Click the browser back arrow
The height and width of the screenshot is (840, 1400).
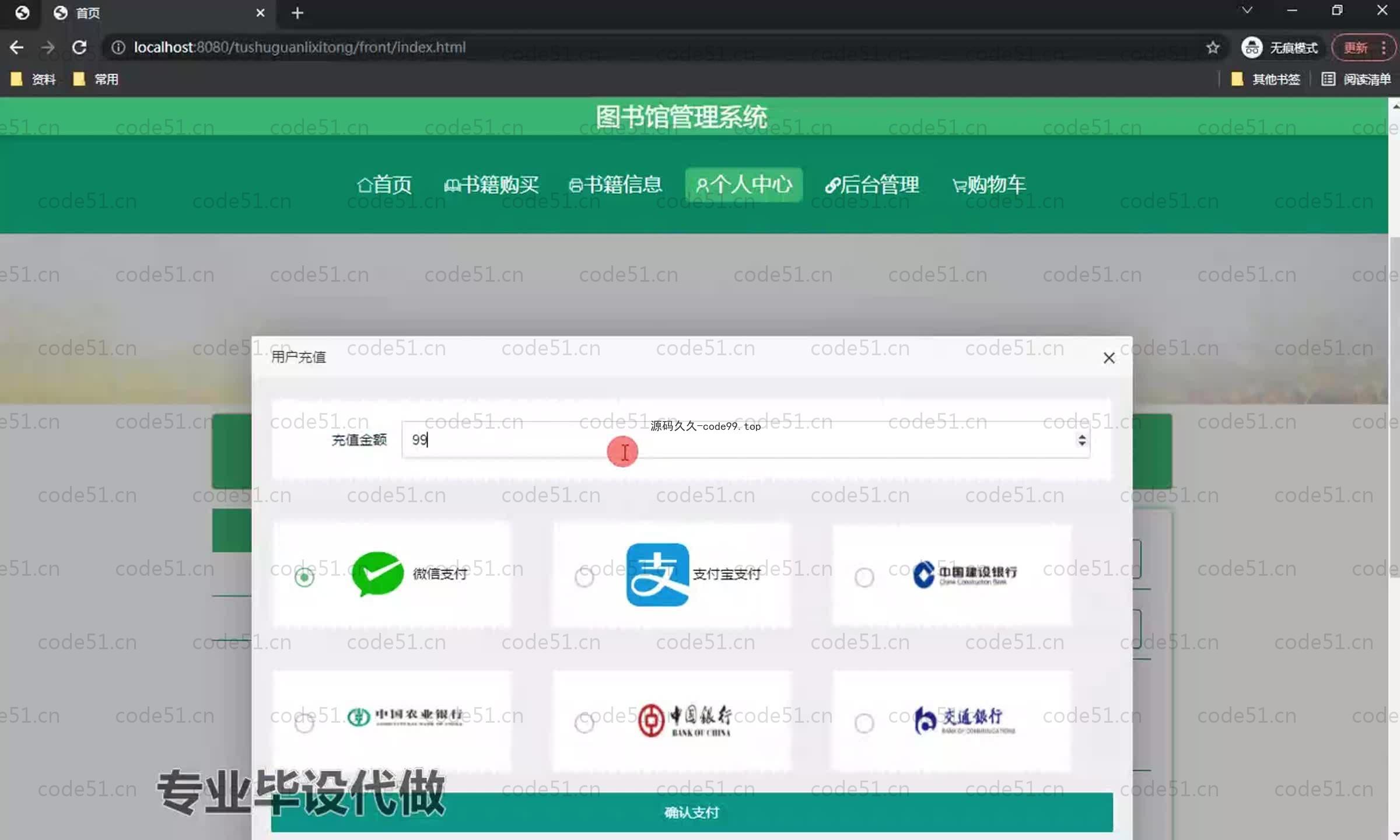tap(16, 47)
